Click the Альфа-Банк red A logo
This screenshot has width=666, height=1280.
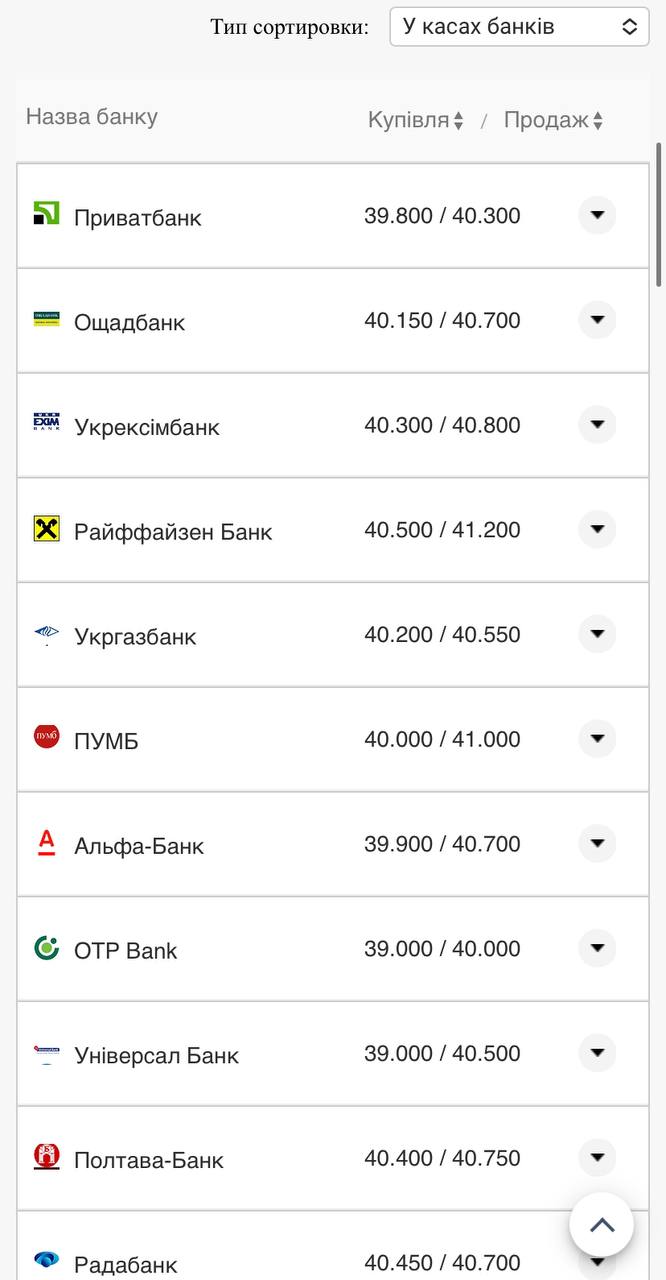46,842
